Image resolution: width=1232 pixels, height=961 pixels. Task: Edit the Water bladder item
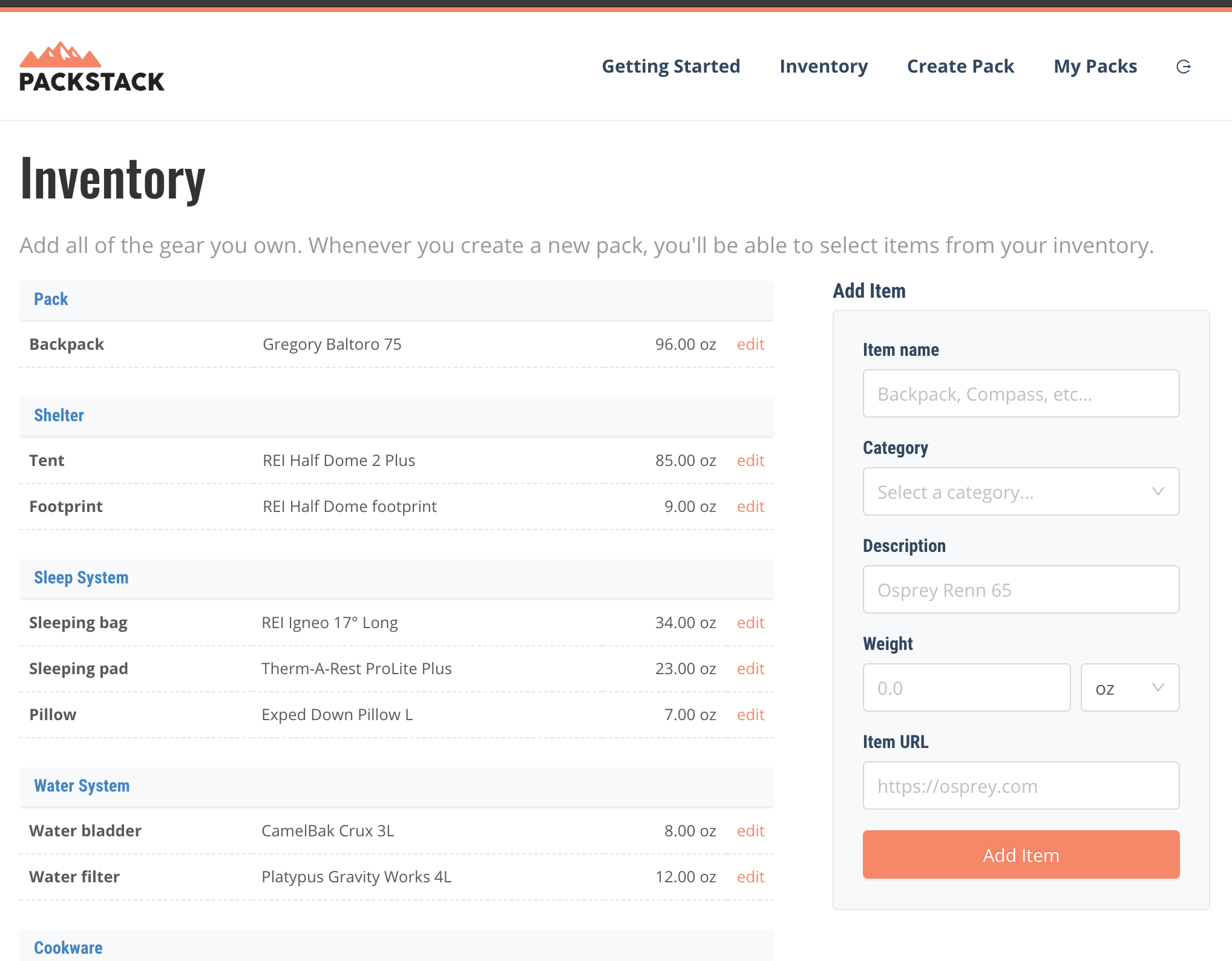[x=750, y=831]
